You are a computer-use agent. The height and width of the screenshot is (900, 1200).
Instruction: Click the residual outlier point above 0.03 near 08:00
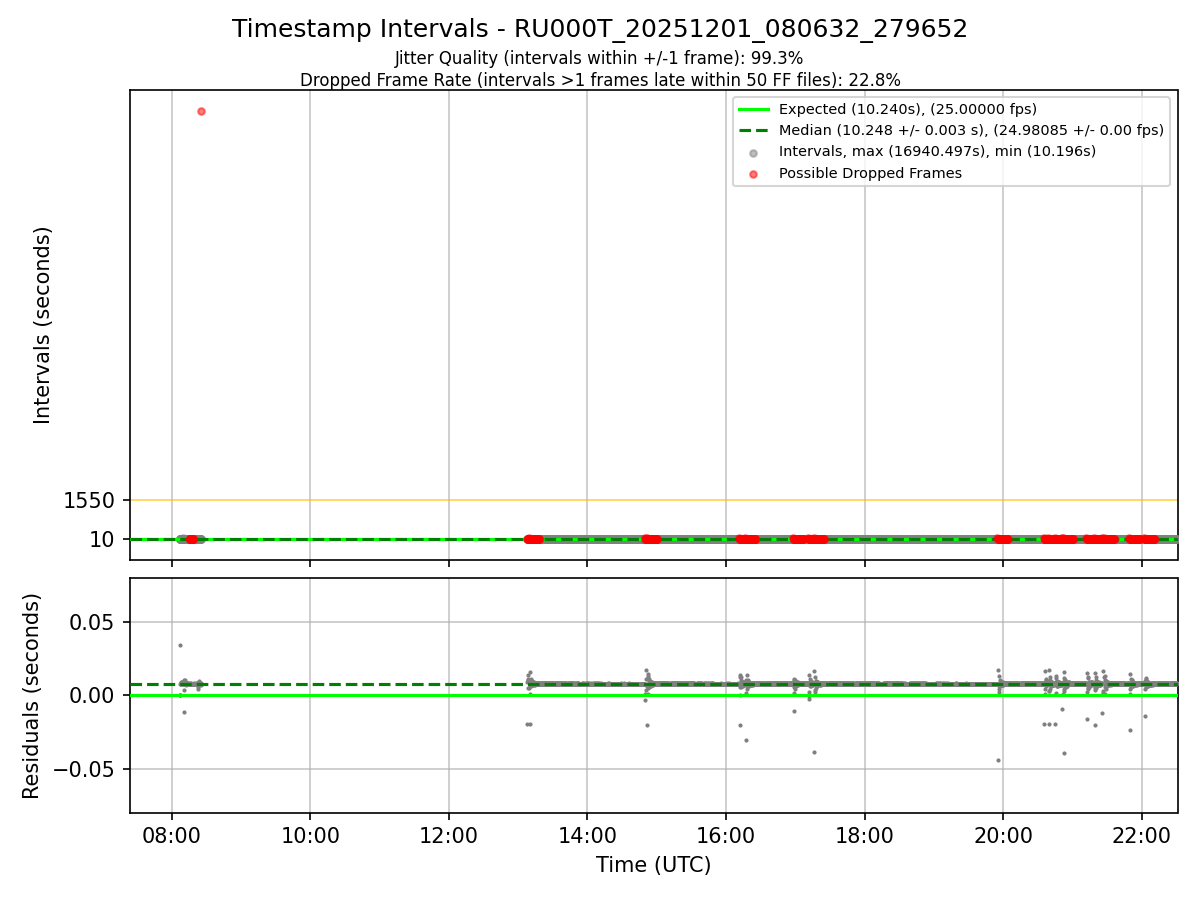(180, 645)
